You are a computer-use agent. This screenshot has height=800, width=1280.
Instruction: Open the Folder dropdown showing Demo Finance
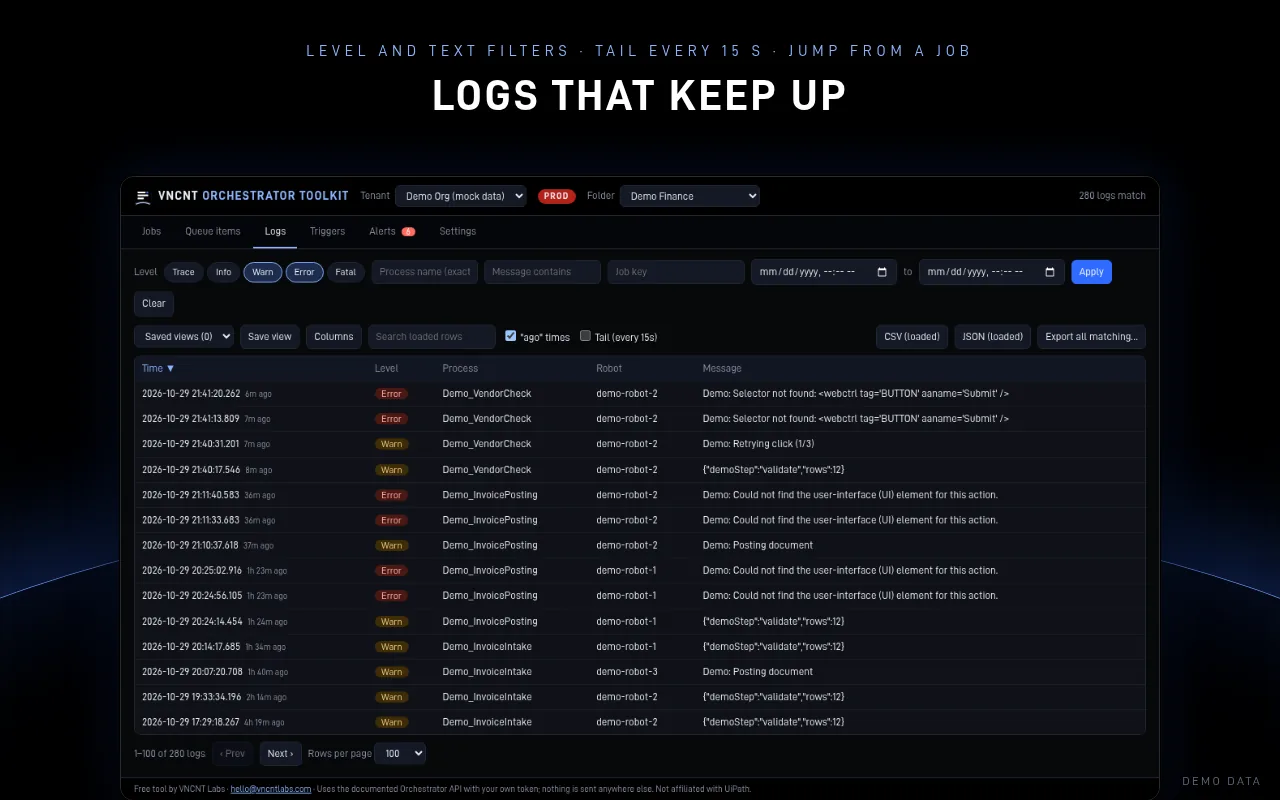pos(690,196)
